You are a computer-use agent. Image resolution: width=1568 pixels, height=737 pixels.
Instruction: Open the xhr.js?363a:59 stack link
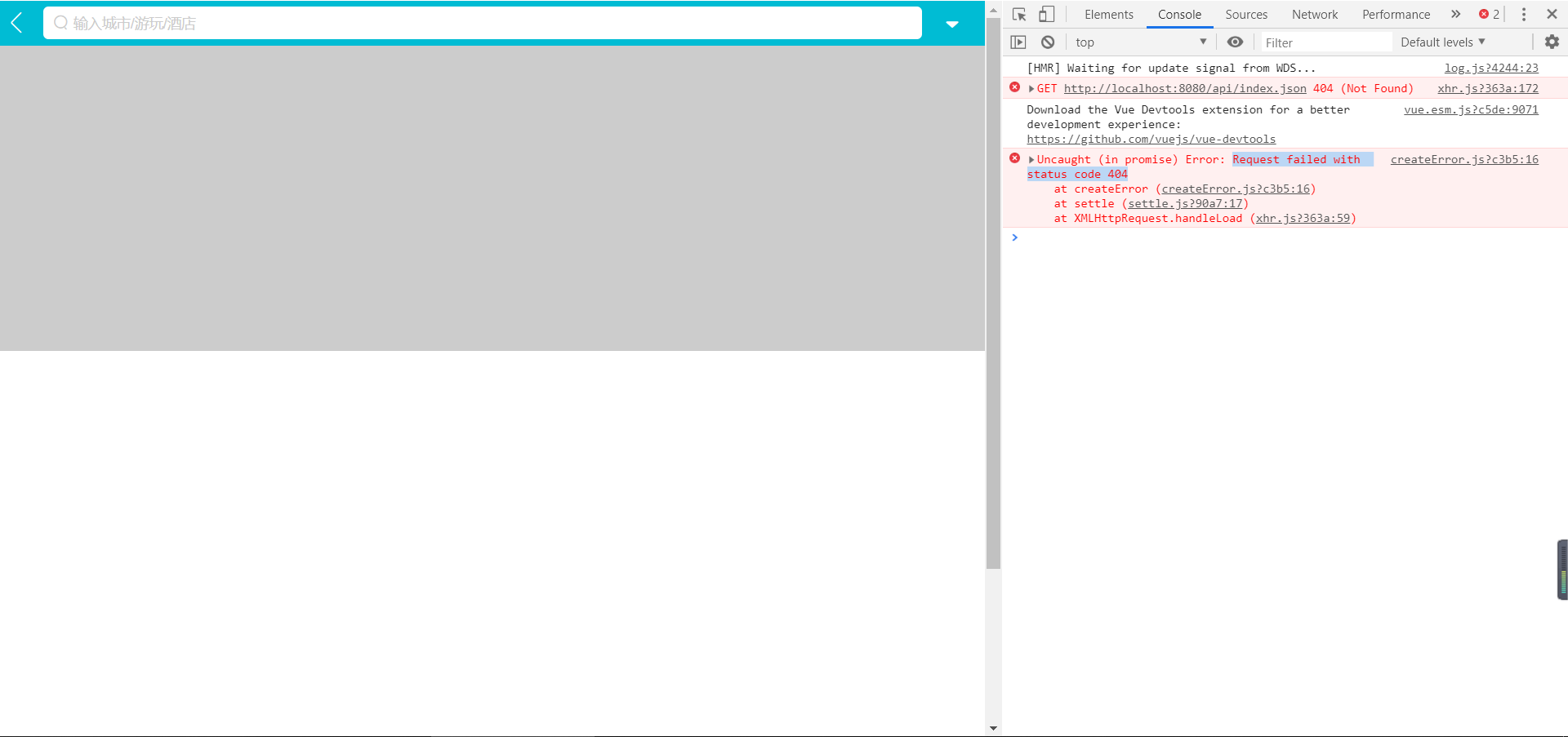coord(1303,218)
